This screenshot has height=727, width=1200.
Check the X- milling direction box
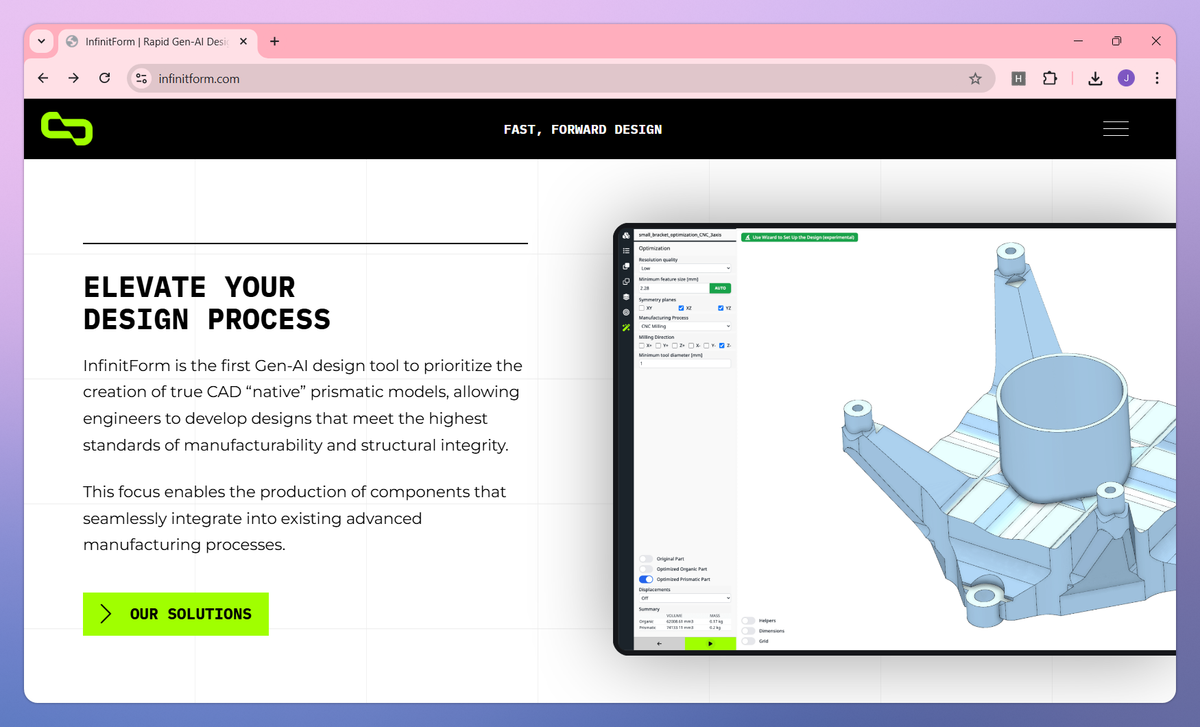pyautogui.click(x=691, y=345)
